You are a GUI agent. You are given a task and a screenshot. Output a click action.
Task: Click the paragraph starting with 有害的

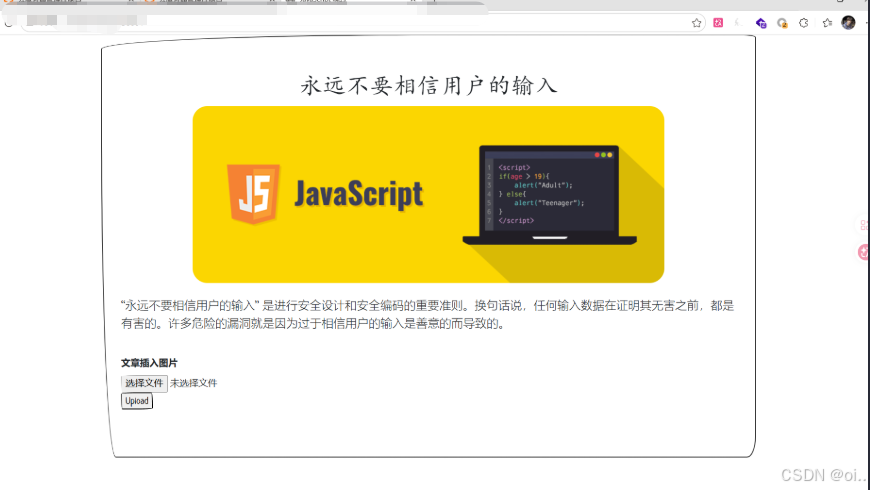point(313,324)
